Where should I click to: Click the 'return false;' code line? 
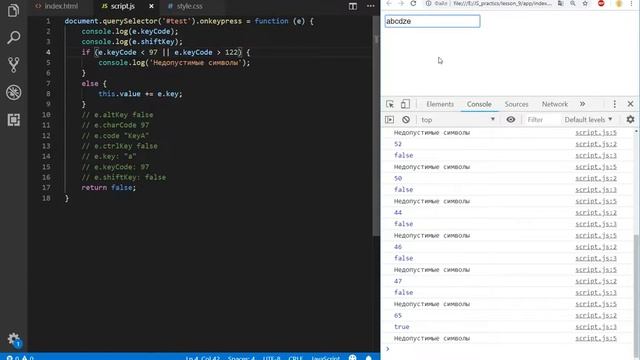[x=109, y=187]
